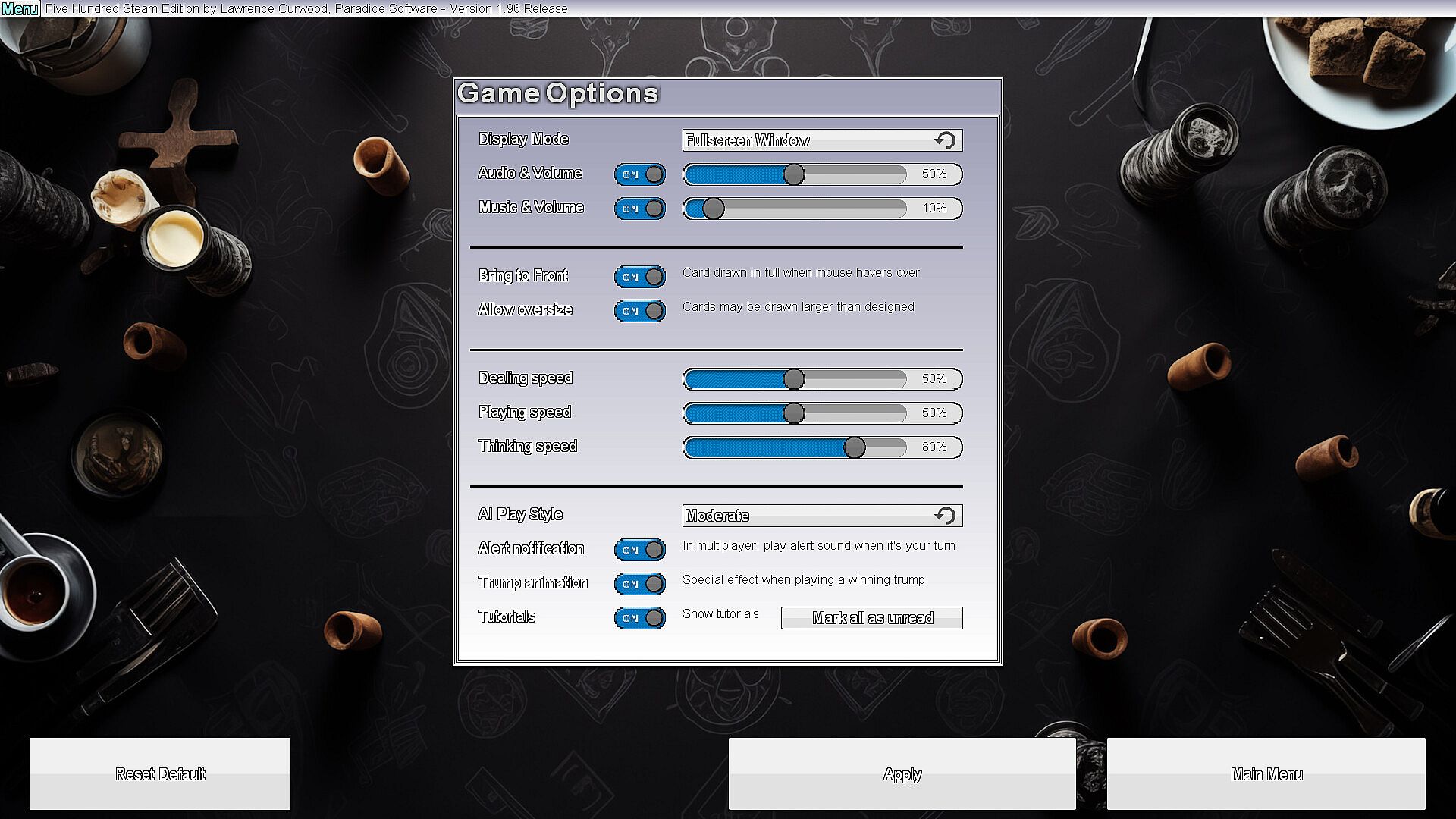Image resolution: width=1456 pixels, height=819 pixels.
Task: Disable the Bring to Front toggle
Action: tap(639, 277)
